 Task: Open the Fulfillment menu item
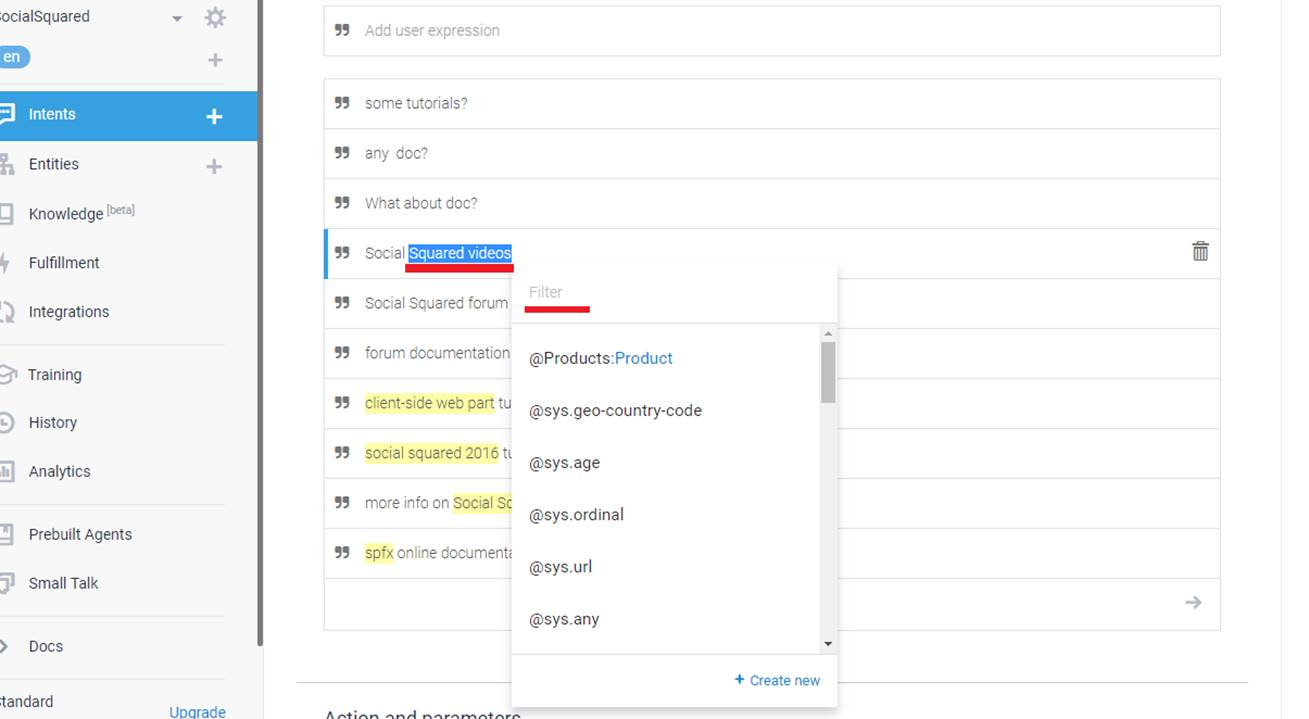pos(64,263)
